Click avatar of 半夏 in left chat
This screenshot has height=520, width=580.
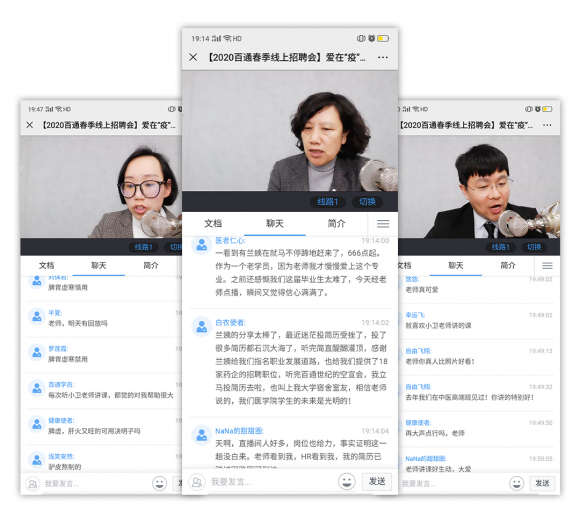(37, 317)
